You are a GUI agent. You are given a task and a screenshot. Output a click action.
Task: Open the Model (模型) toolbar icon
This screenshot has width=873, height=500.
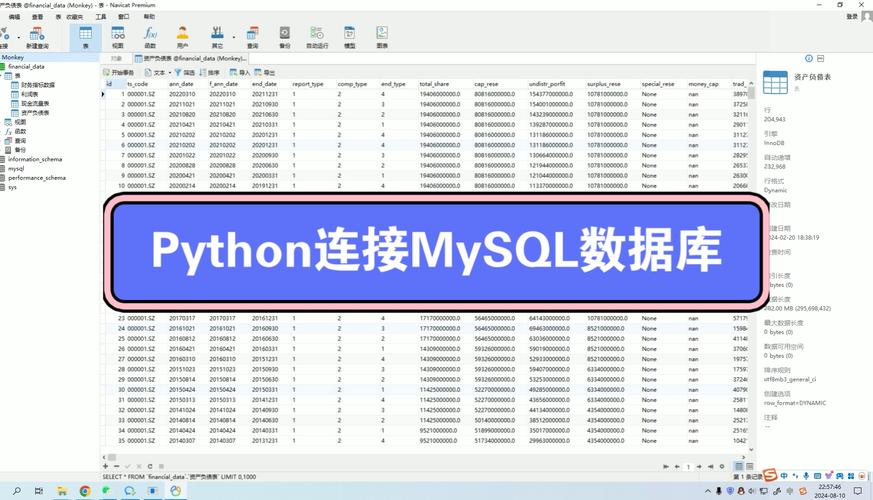[x=350, y=38]
